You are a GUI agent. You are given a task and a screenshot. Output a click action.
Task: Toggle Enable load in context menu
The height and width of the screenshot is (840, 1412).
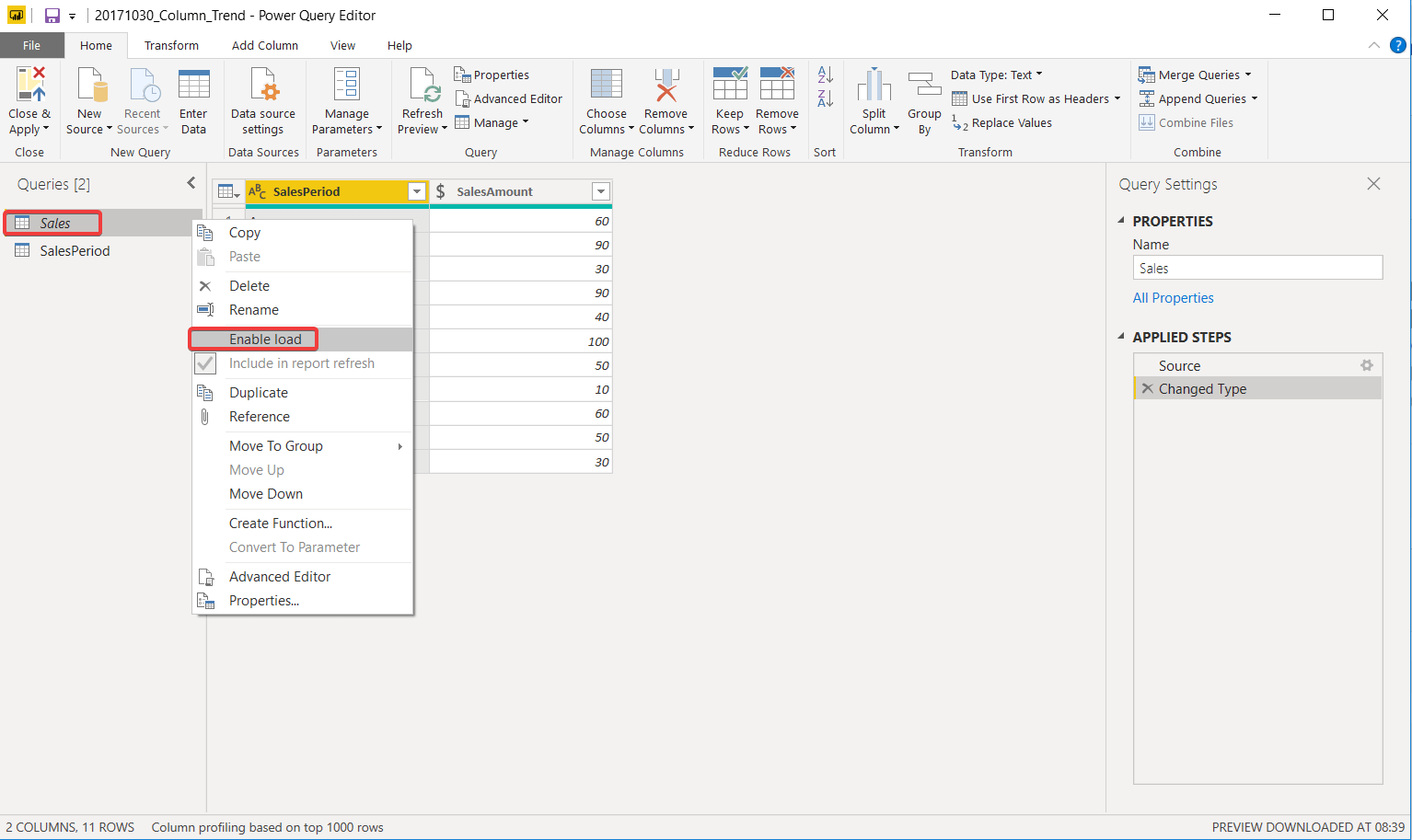(265, 339)
